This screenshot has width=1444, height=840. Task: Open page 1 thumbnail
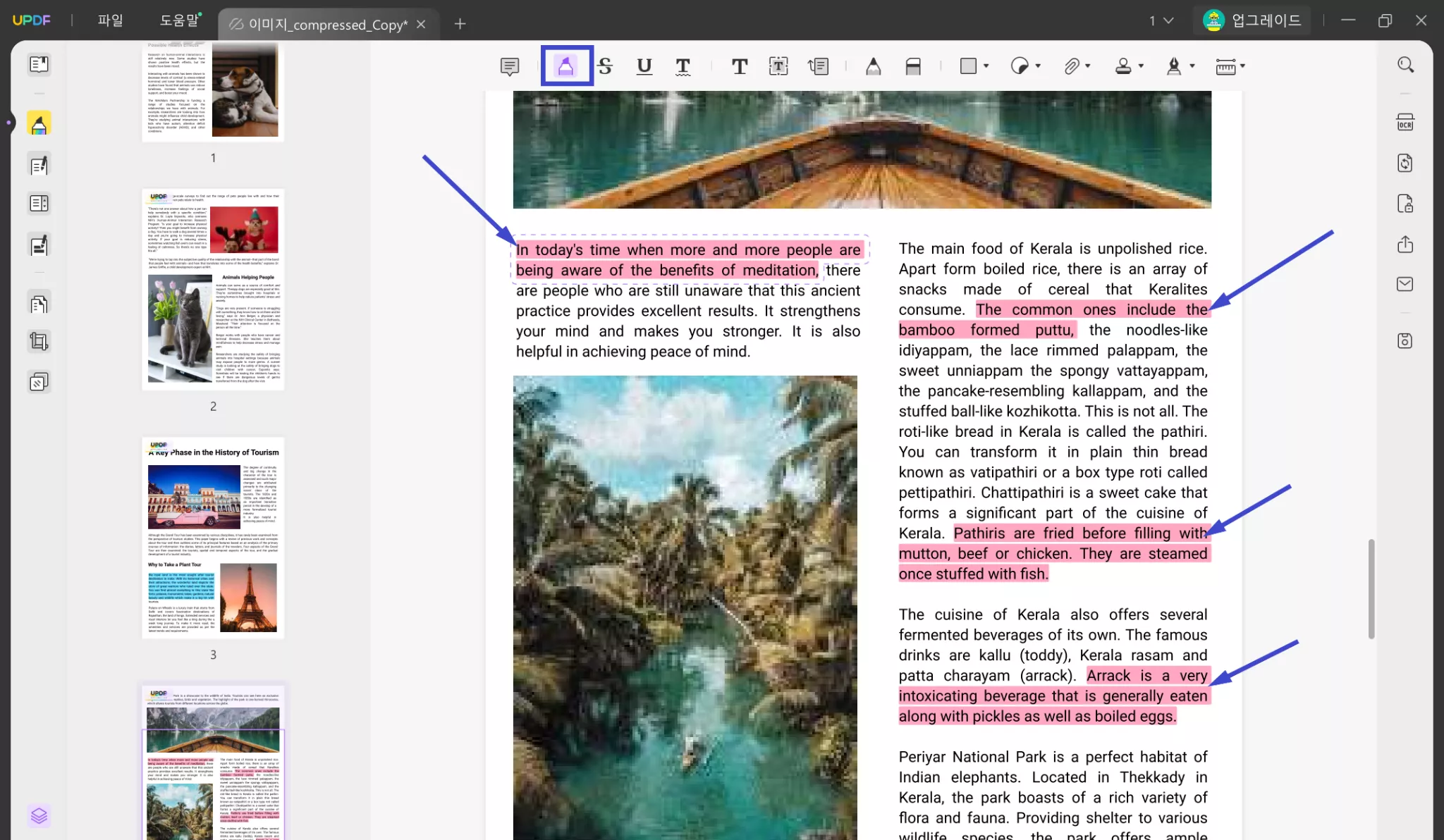pos(213,91)
